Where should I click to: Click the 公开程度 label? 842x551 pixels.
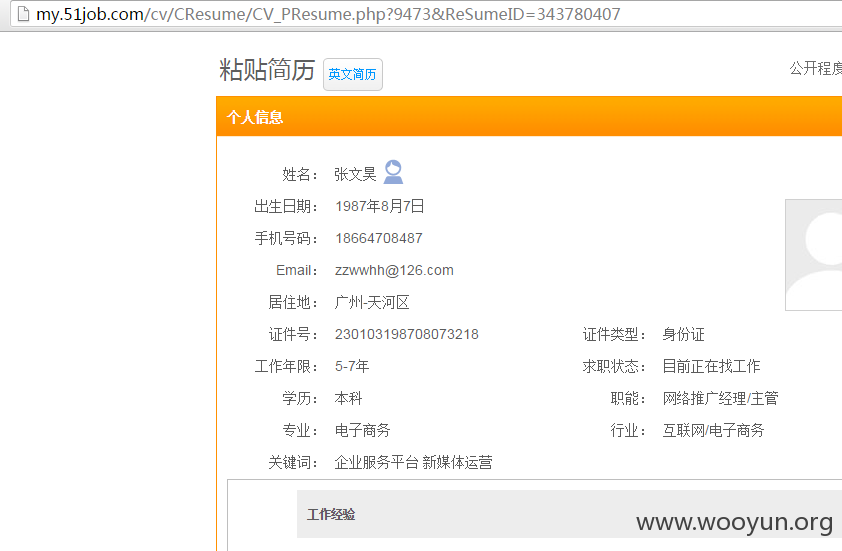pyautogui.click(x=816, y=68)
